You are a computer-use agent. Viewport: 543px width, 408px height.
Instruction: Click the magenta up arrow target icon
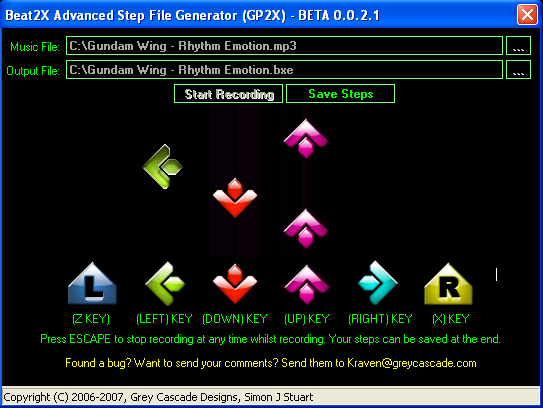pyautogui.click(x=306, y=285)
